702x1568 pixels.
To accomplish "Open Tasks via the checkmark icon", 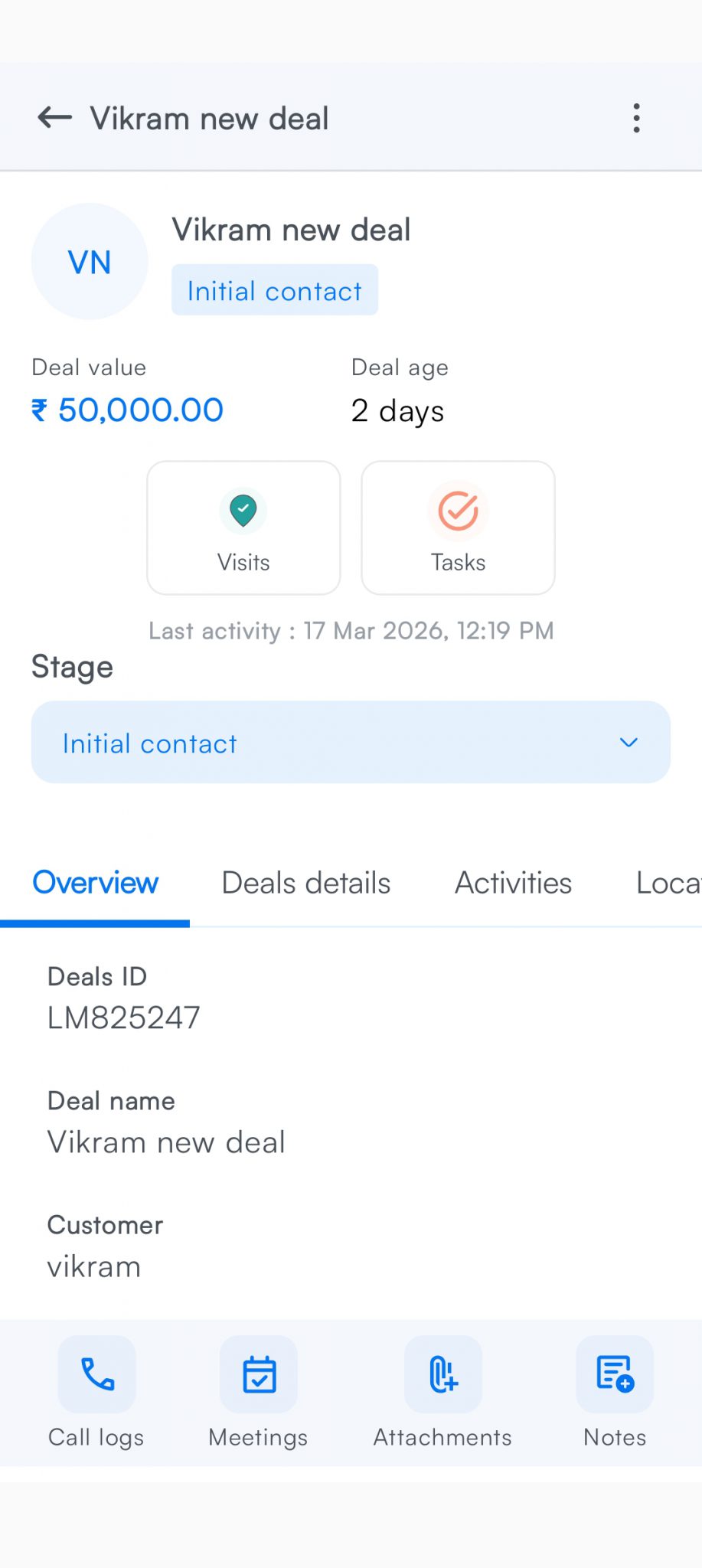I will (458, 511).
